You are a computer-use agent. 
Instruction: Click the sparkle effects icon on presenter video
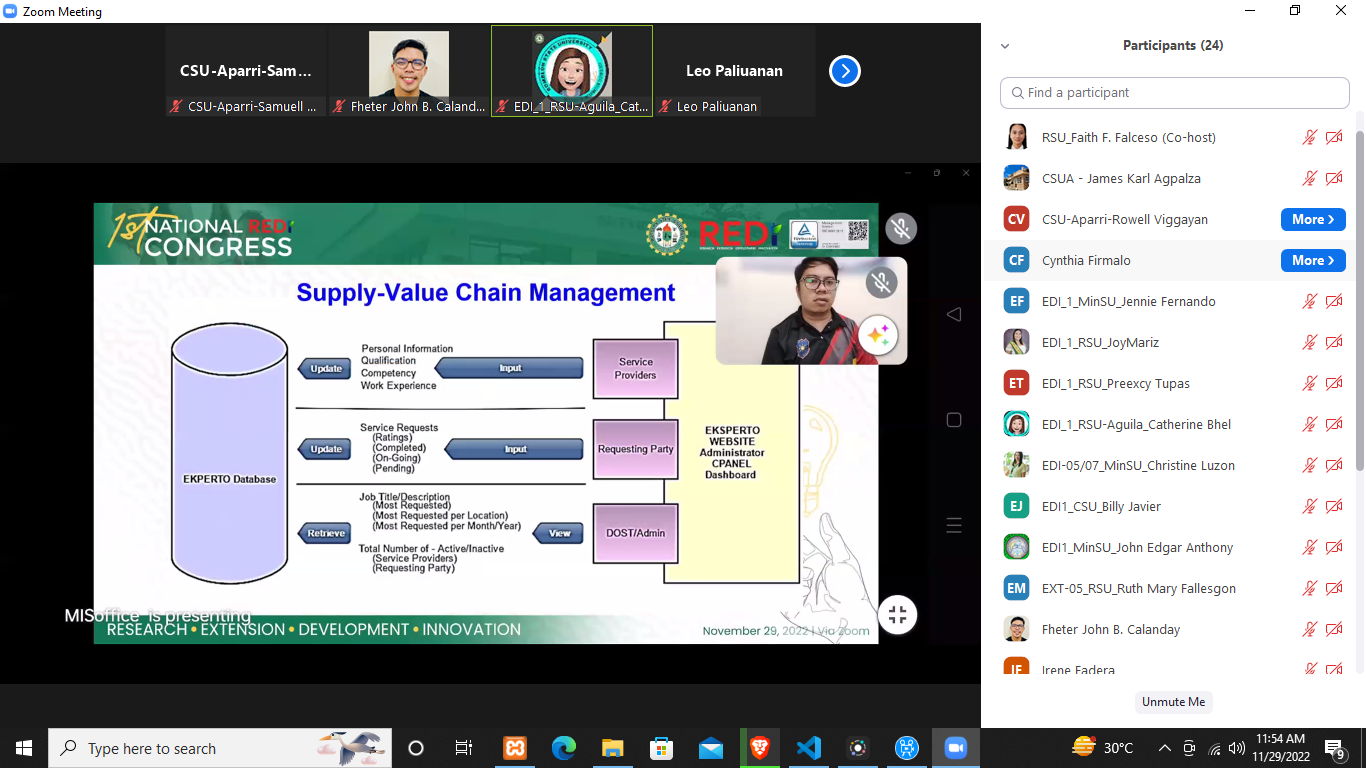878,336
